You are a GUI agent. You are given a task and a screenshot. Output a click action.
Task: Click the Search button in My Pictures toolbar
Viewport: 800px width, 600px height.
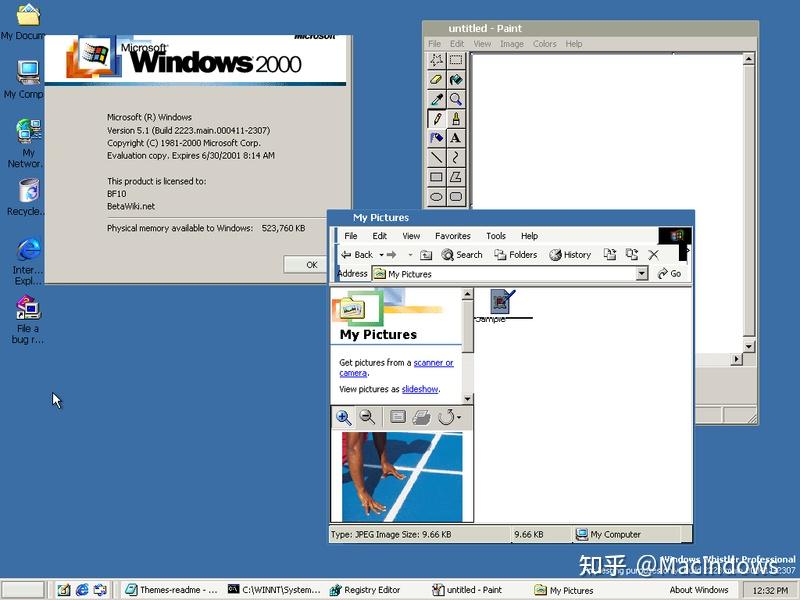[x=460, y=255]
